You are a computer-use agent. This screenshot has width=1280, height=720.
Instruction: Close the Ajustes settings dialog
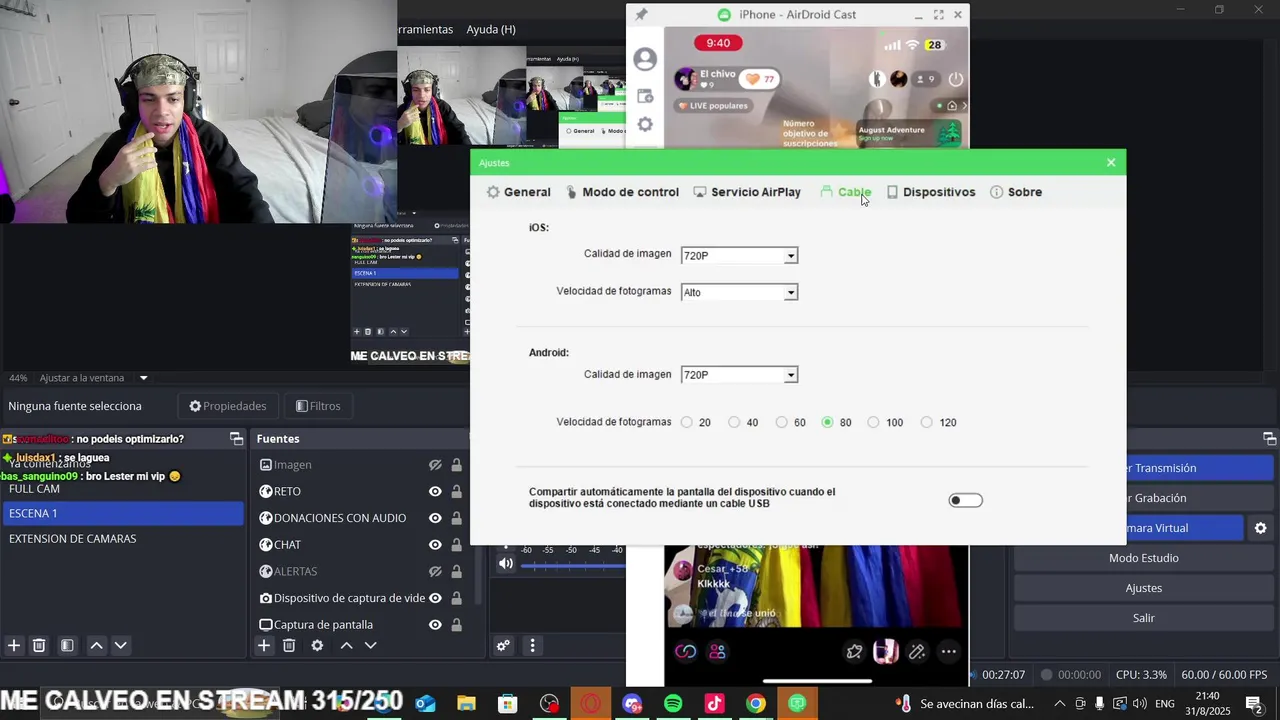(1111, 162)
